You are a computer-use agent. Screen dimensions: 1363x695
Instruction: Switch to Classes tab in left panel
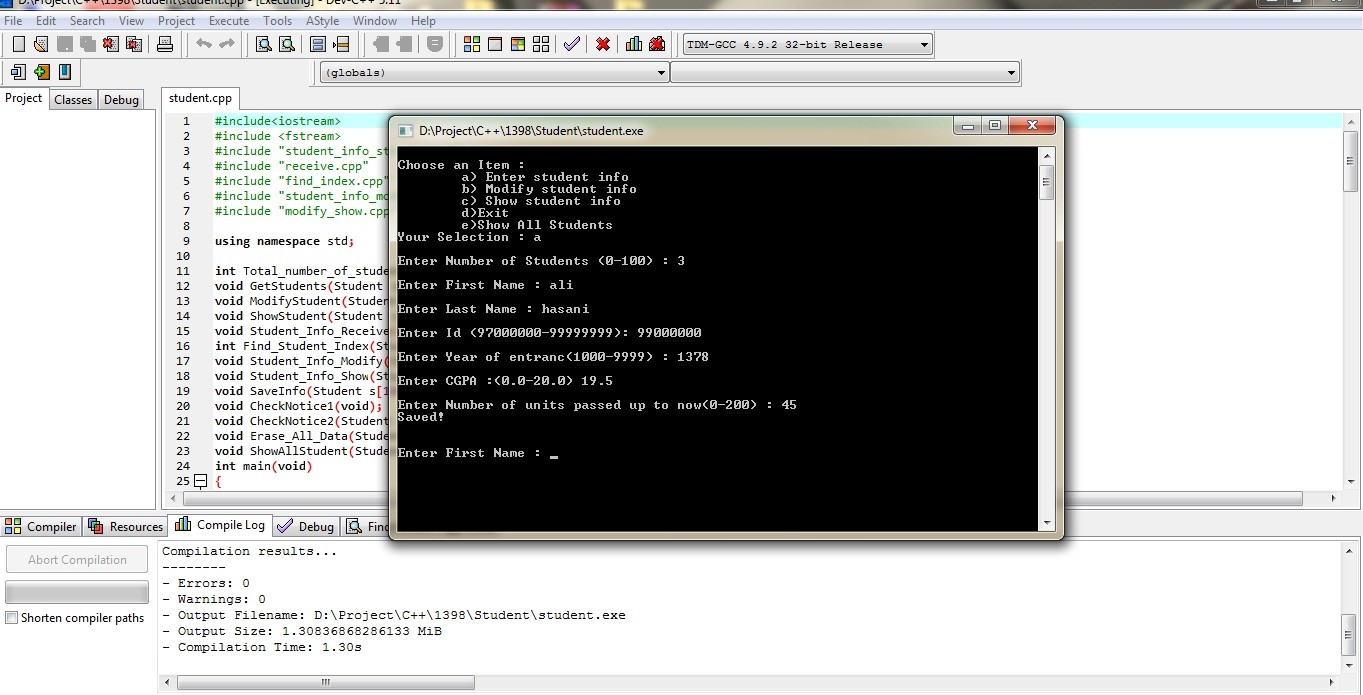coord(73,100)
